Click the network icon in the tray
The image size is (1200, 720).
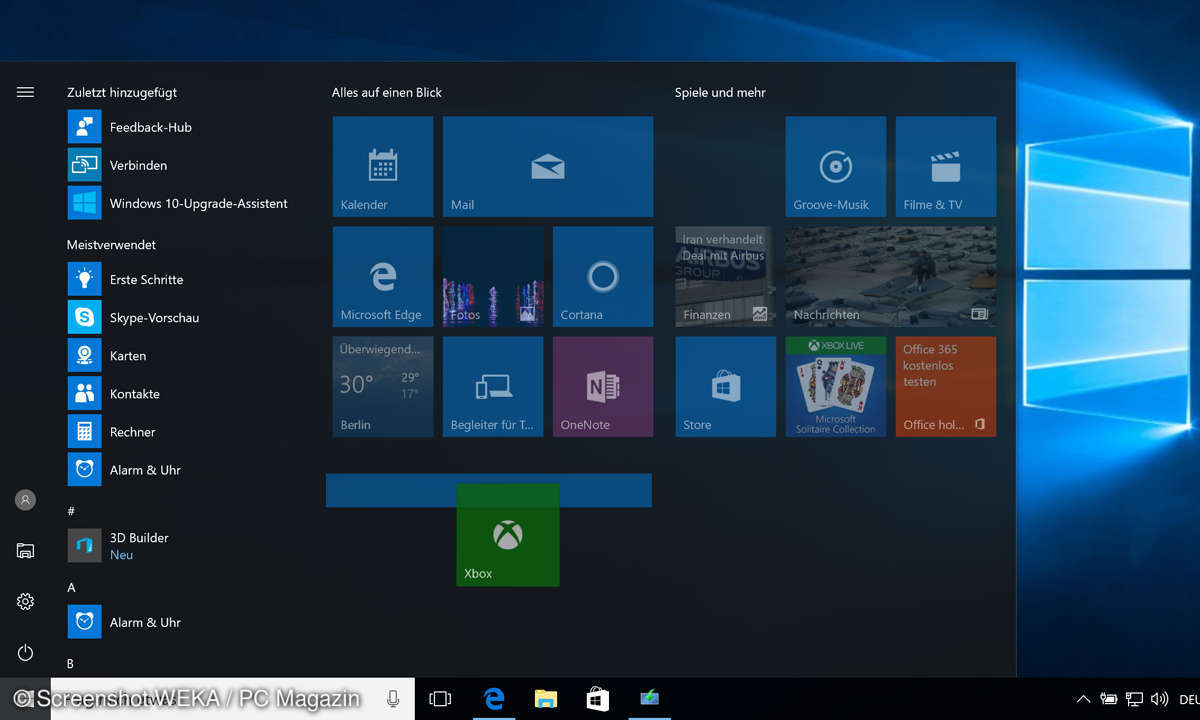1135,699
